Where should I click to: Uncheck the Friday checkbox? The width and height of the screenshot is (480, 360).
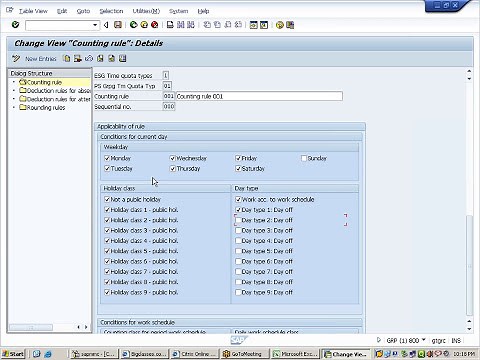click(x=238, y=158)
